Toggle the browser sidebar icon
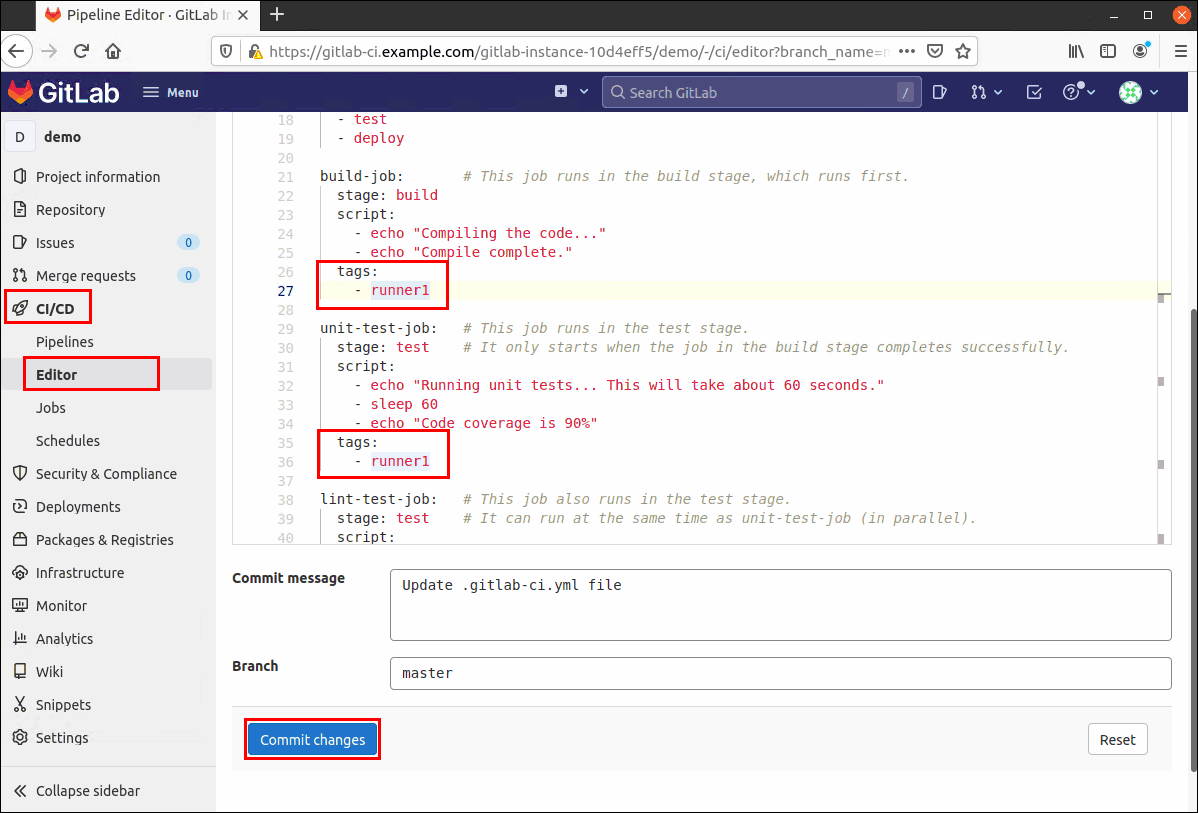 [1108, 51]
